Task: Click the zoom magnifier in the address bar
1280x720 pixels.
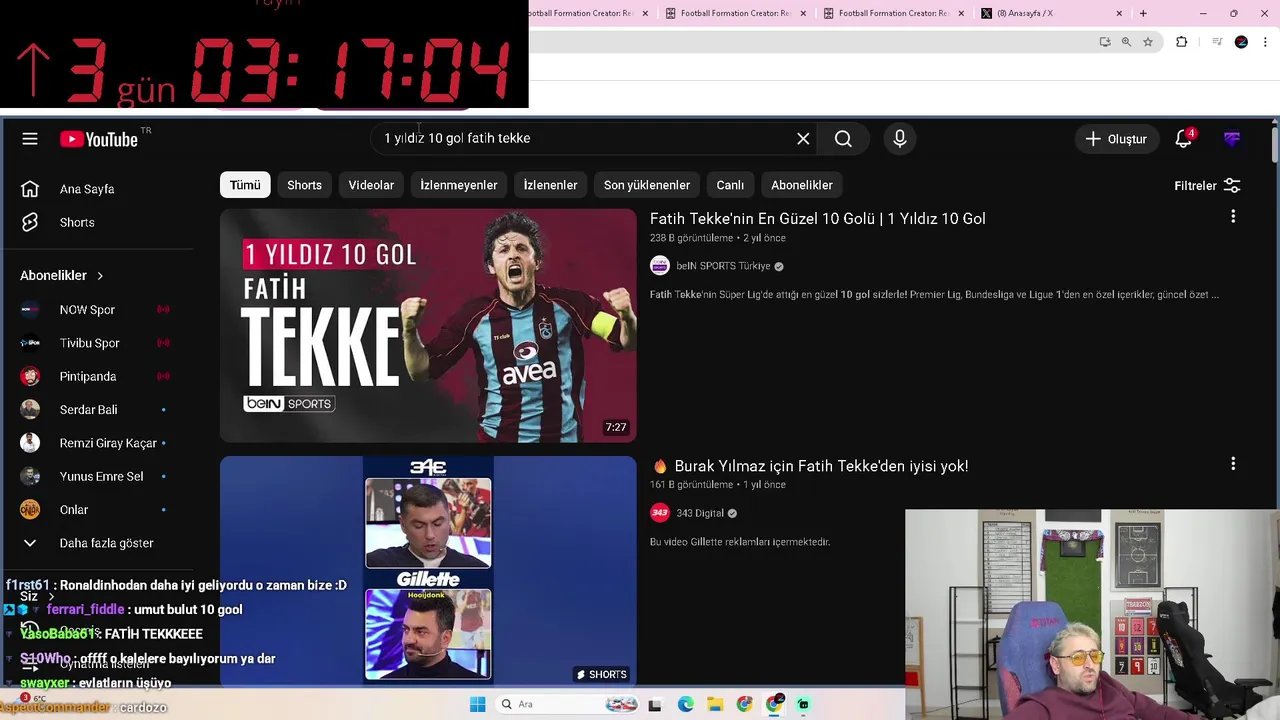Action: coord(1126,42)
